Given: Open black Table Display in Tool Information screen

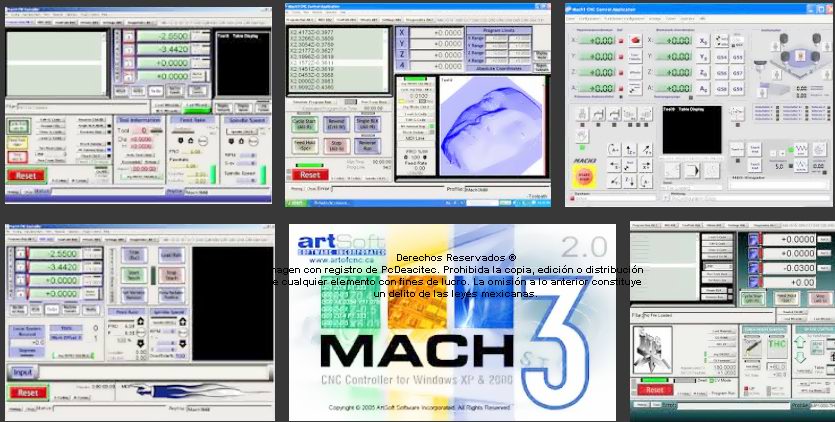Looking at the screenshot, I should click(243, 63).
